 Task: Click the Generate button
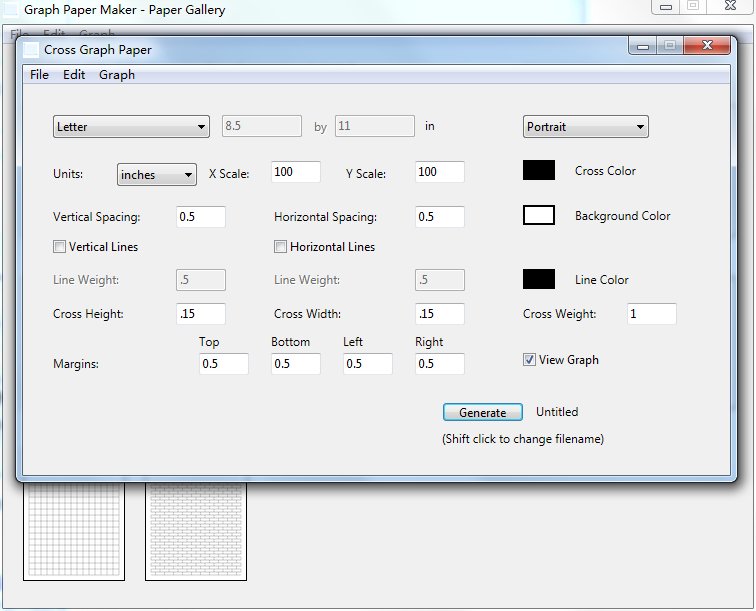coord(483,412)
